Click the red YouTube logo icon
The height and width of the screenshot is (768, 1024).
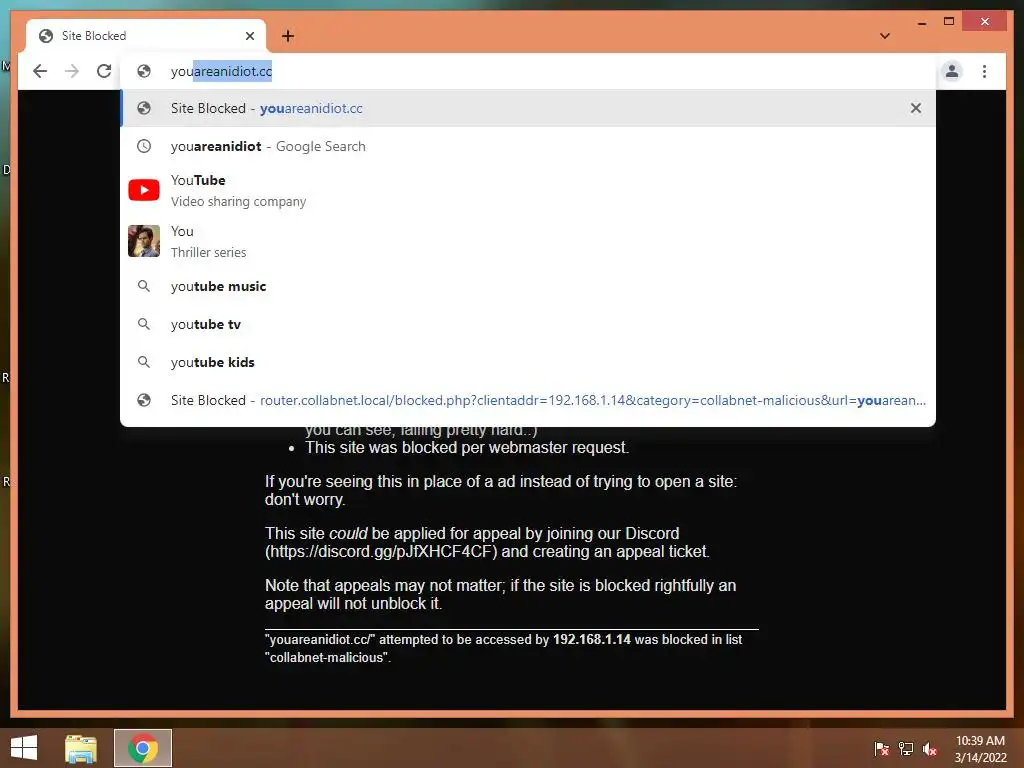[144, 190]
